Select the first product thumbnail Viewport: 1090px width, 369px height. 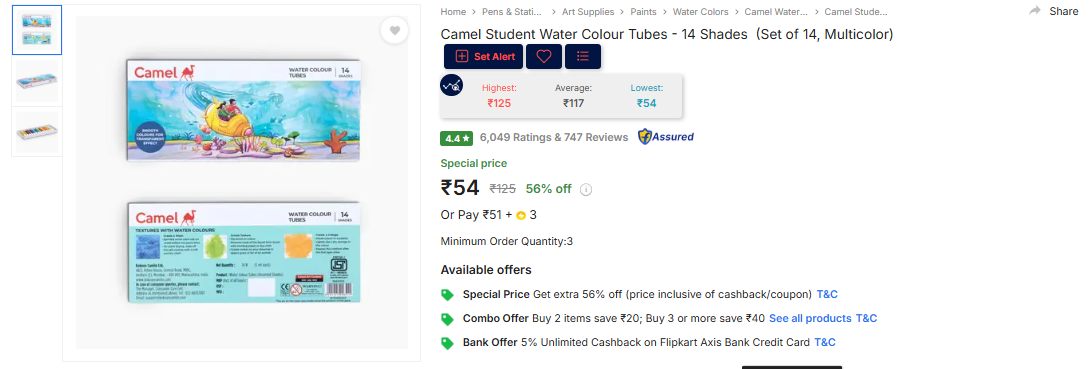pos(37,30)
